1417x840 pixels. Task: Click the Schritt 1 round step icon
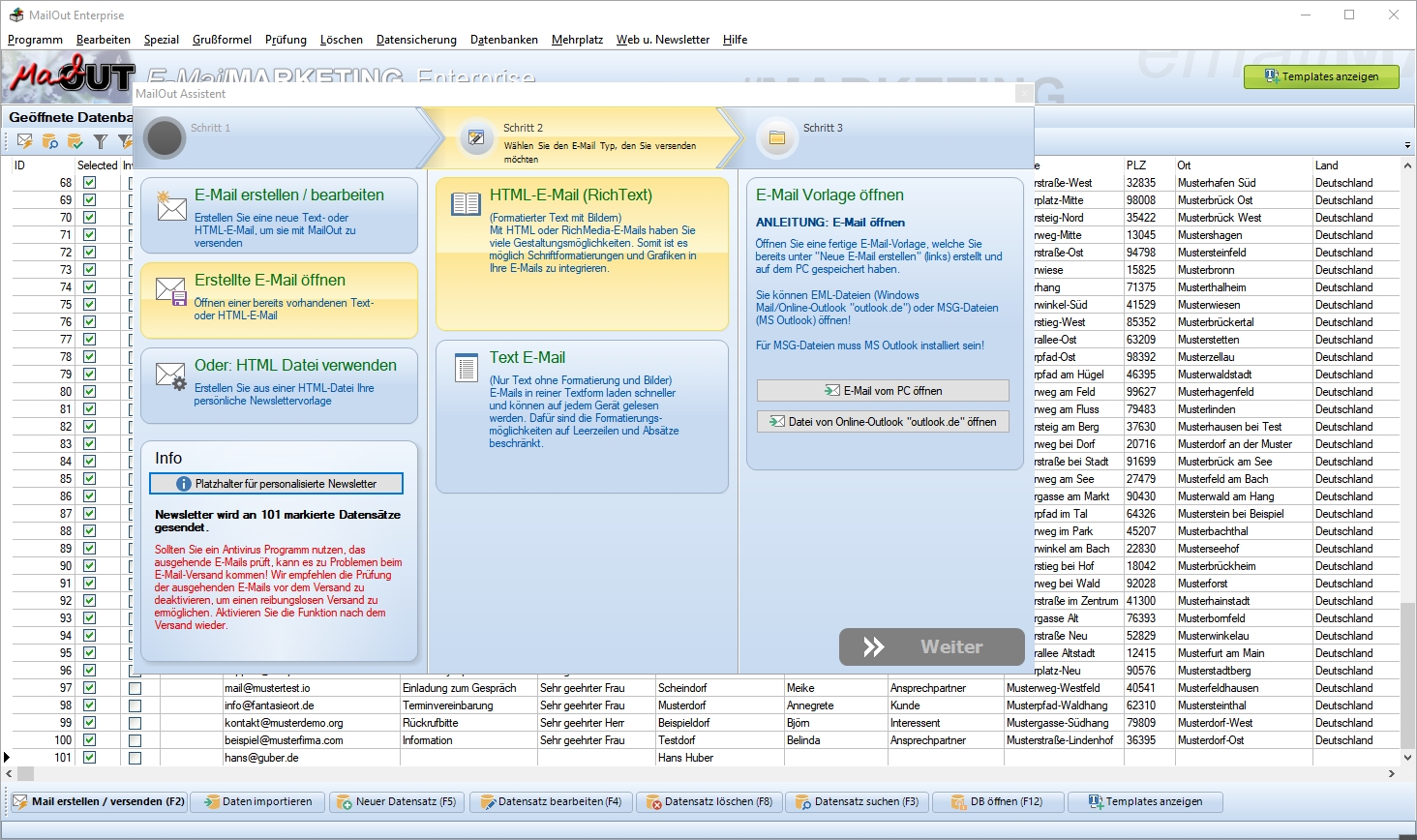[x=165, y=138]
